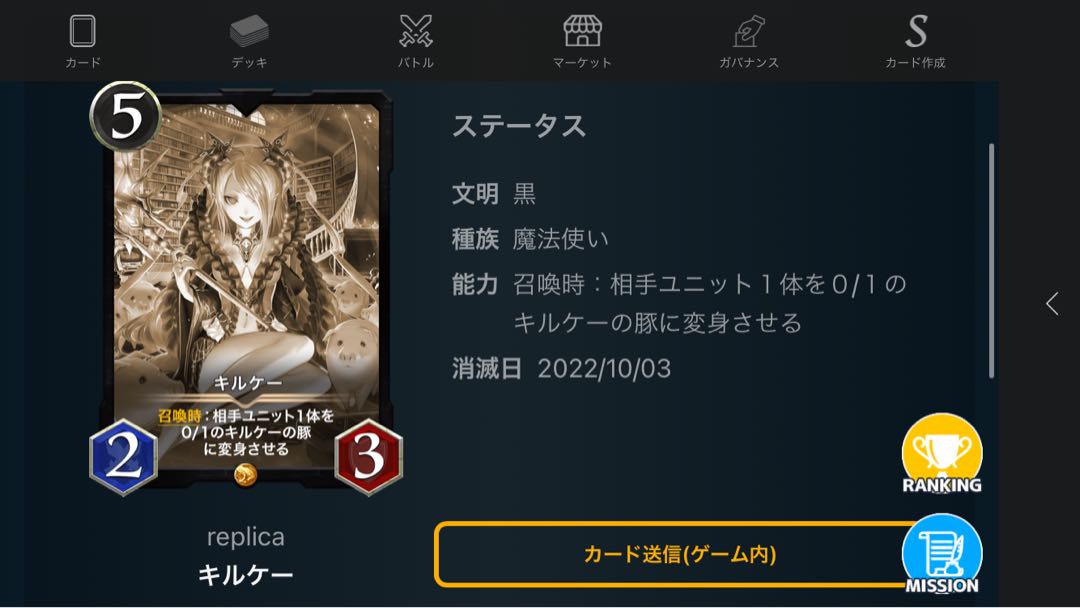This screenshot has height=608, width=1080.
Task: Open the ガバナンス governance icon
Action: [x=749, y=32]
